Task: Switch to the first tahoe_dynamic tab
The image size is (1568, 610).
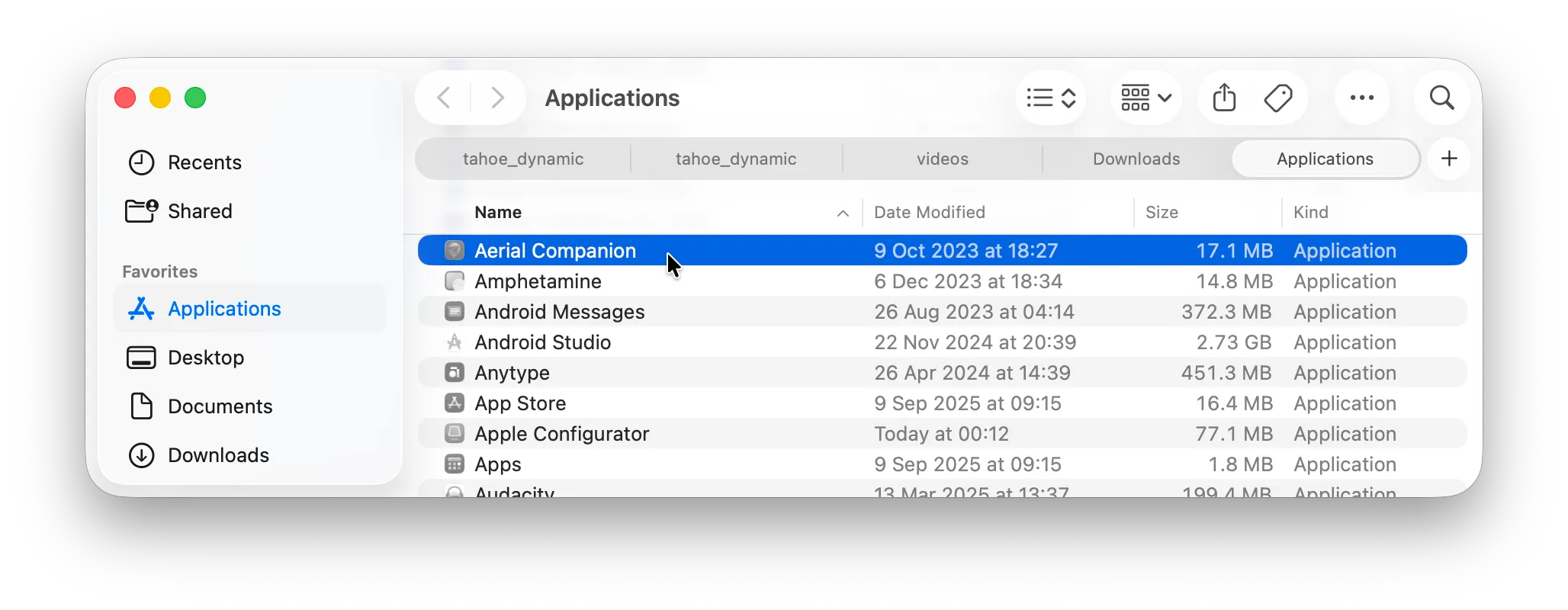Action: pos(523,159)
